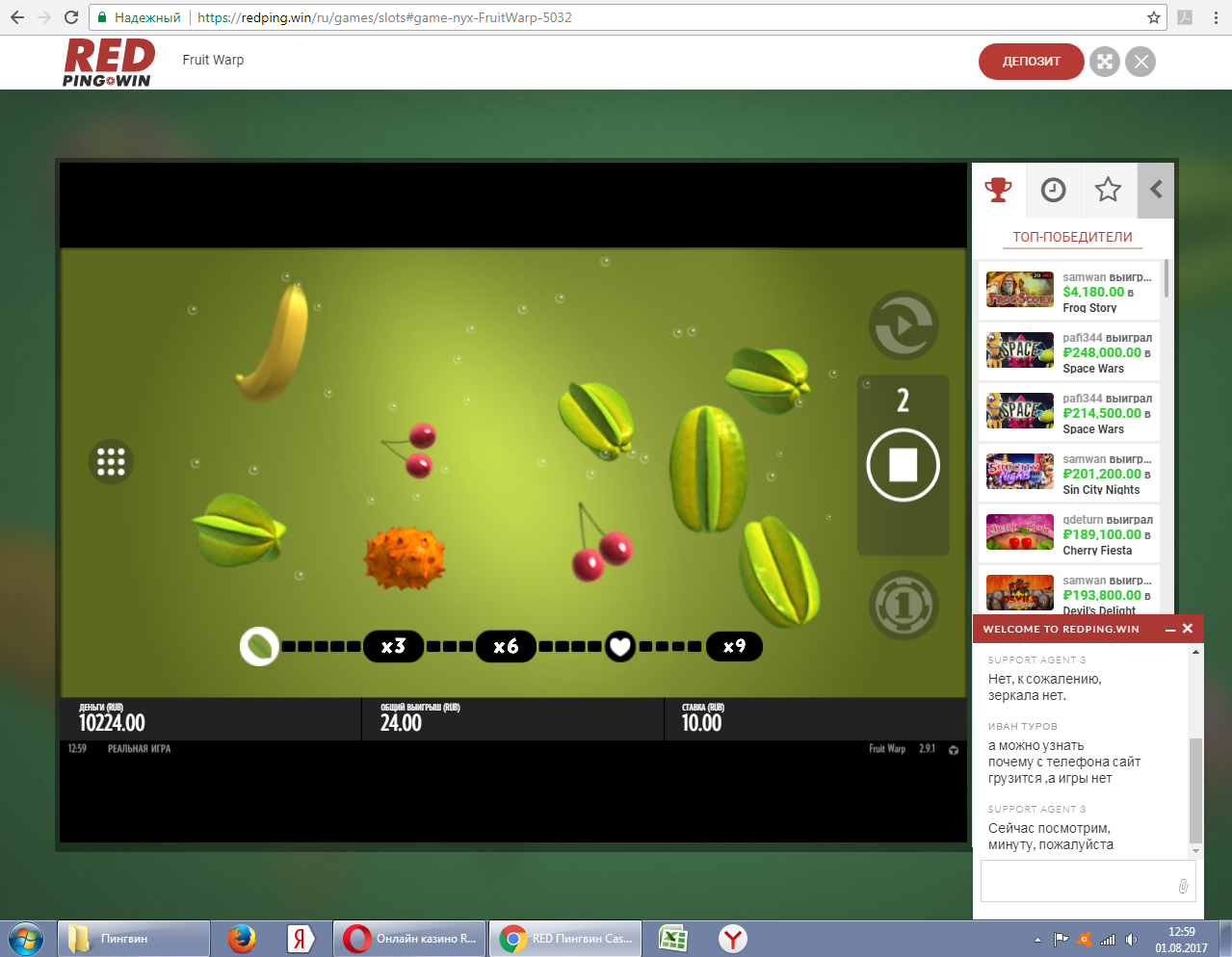The height and width of the screenshot is (957, 1232).
Task: Close the Fruit Warp game overlay
Action: coord(1140,62)
